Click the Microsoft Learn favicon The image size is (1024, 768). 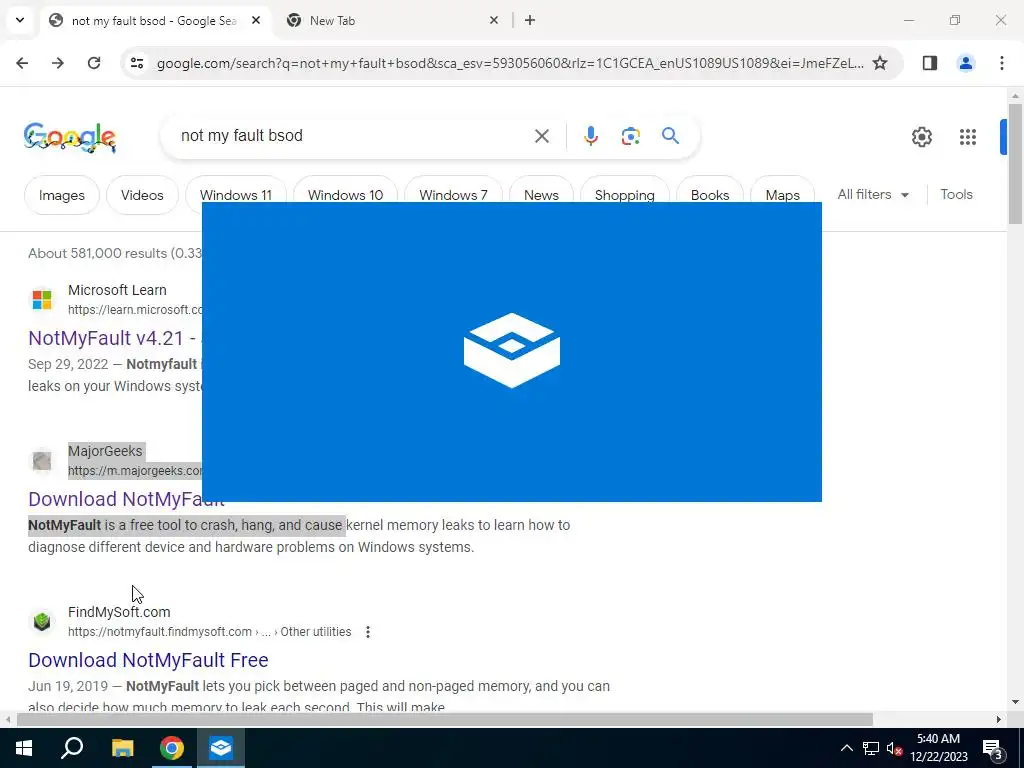click(42, 299)
